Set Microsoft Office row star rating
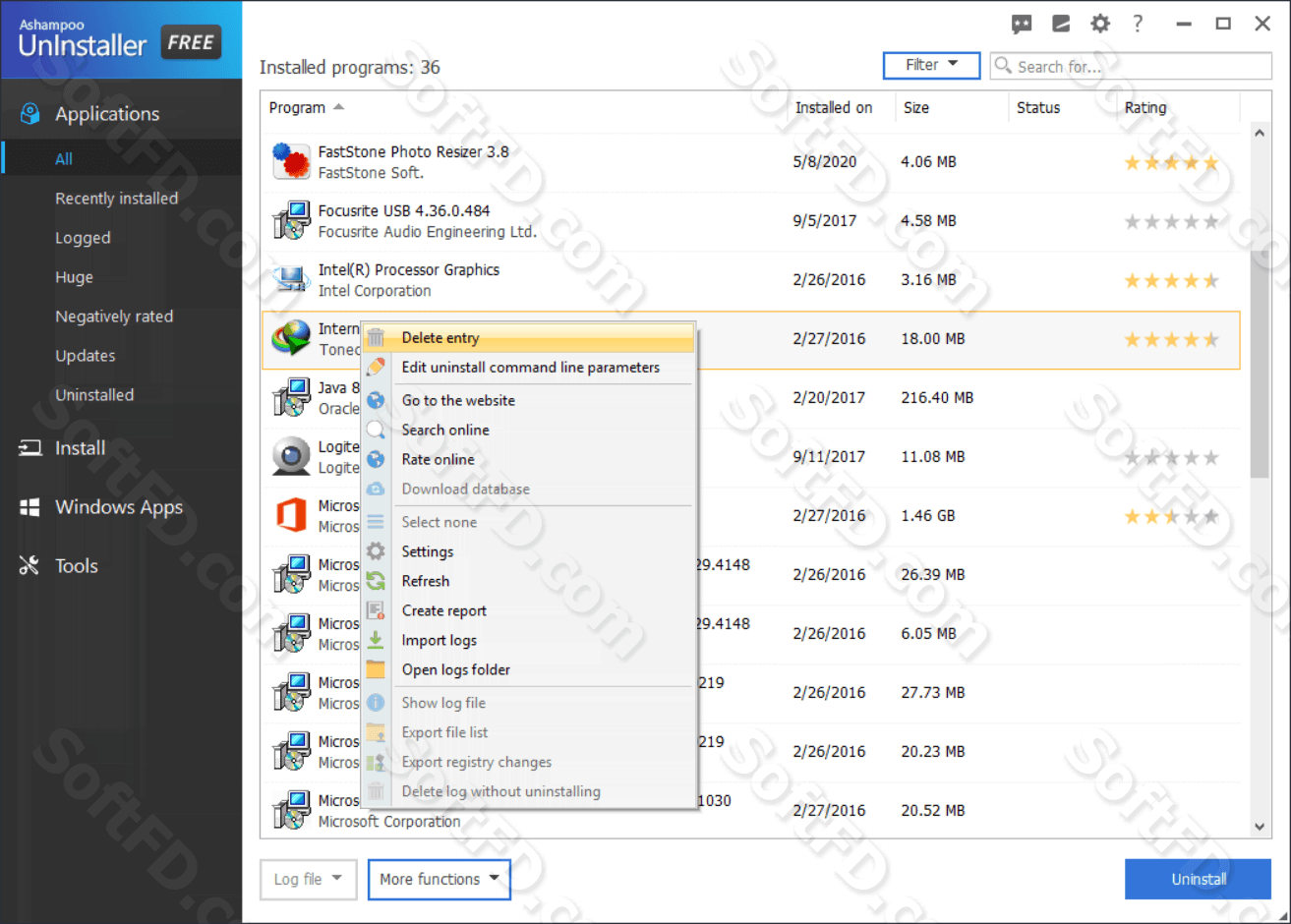This screenshot has width=1291, height=924. point(1171,516)
